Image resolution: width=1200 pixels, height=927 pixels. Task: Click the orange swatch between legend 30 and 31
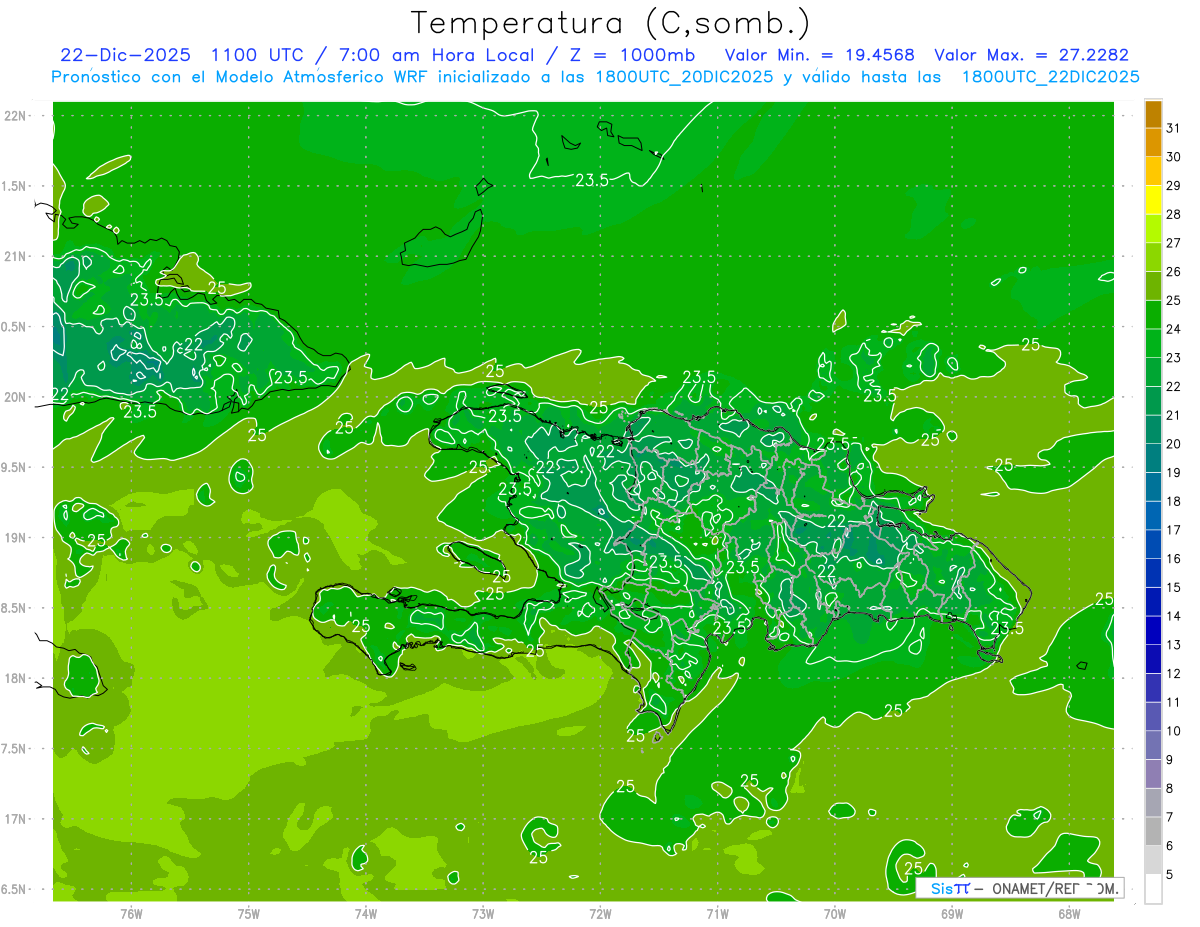(1153, 142)
